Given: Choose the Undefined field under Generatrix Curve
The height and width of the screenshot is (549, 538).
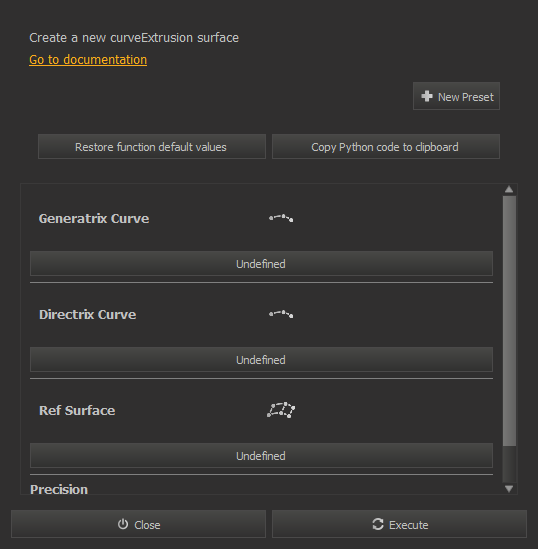Looking at the screenshot, I should [x=261, y=264].
